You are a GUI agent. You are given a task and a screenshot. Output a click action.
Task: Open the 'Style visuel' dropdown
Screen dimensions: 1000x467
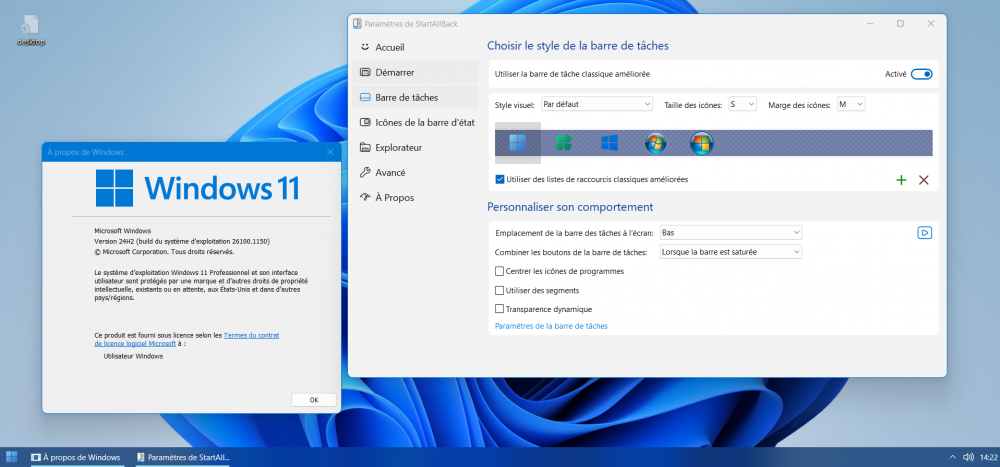(x=596, y=104)
